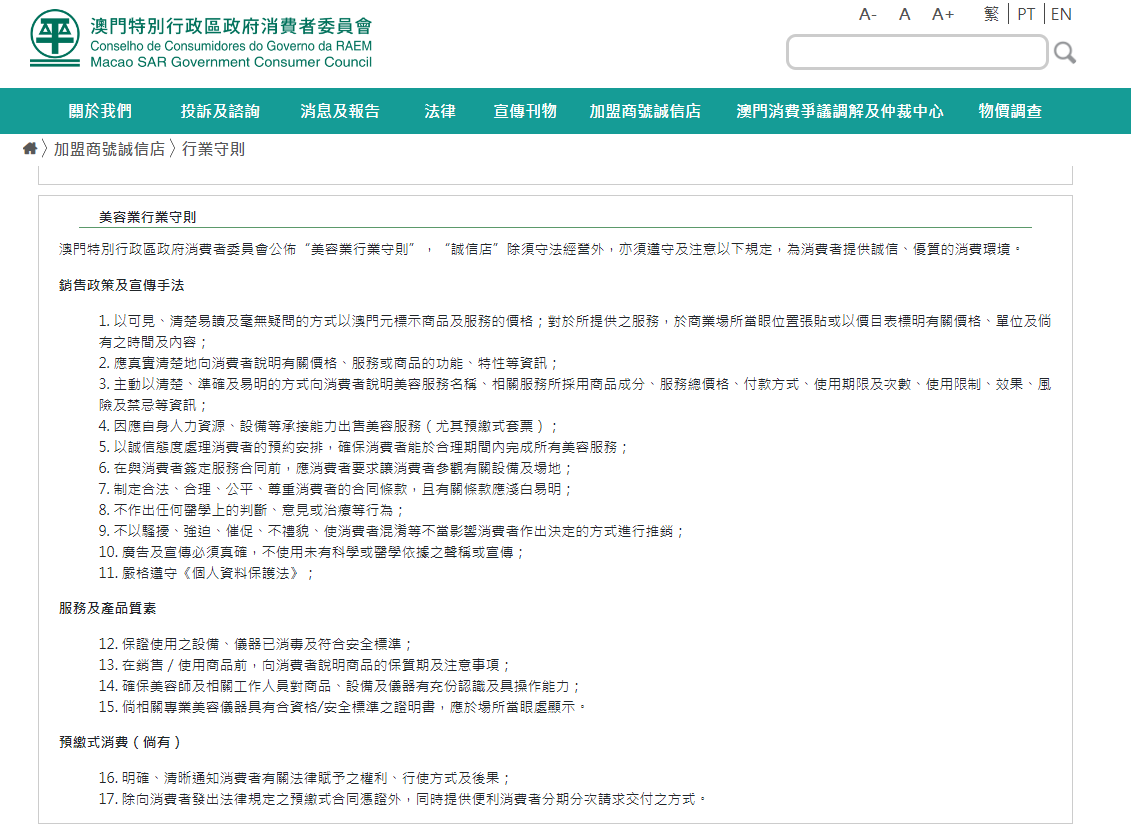Switch language to EN English
Viewport: 1131px width, 832px height.
(1061, 14)
